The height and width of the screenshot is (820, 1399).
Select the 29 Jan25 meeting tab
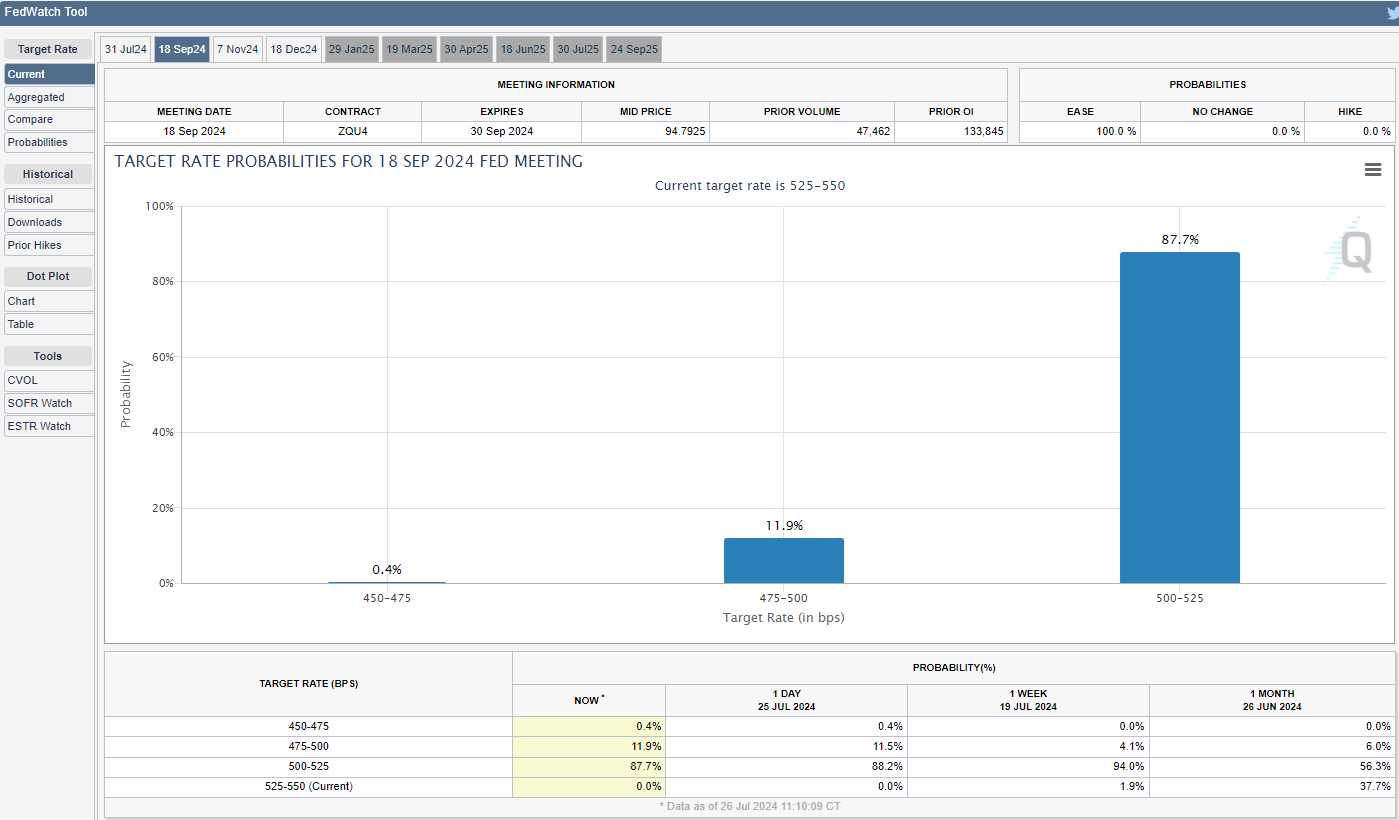[351, 49]
